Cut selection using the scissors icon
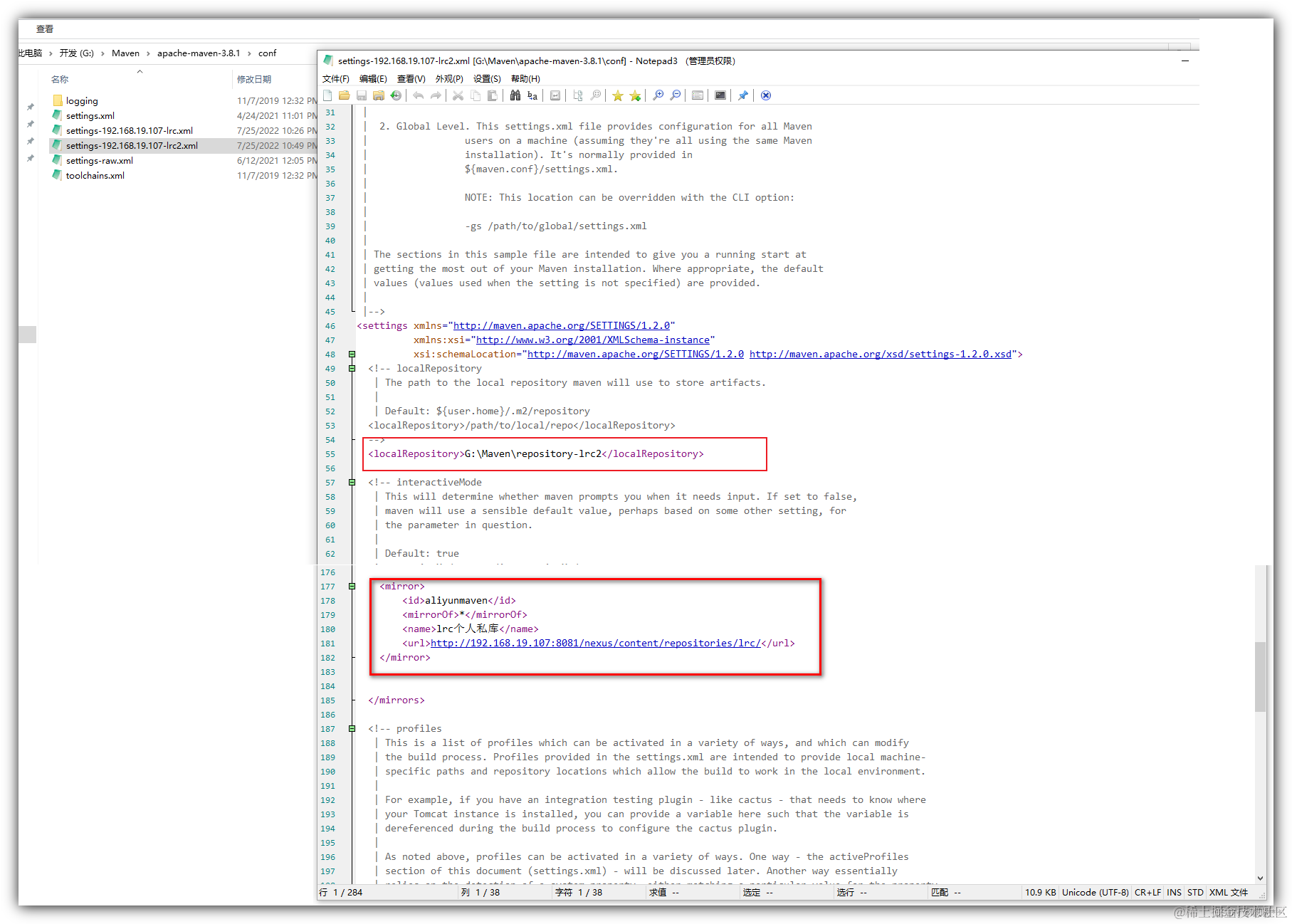The width and height of the screenshot is (1292, 924). pyautogui.click(x=458, y=95)
